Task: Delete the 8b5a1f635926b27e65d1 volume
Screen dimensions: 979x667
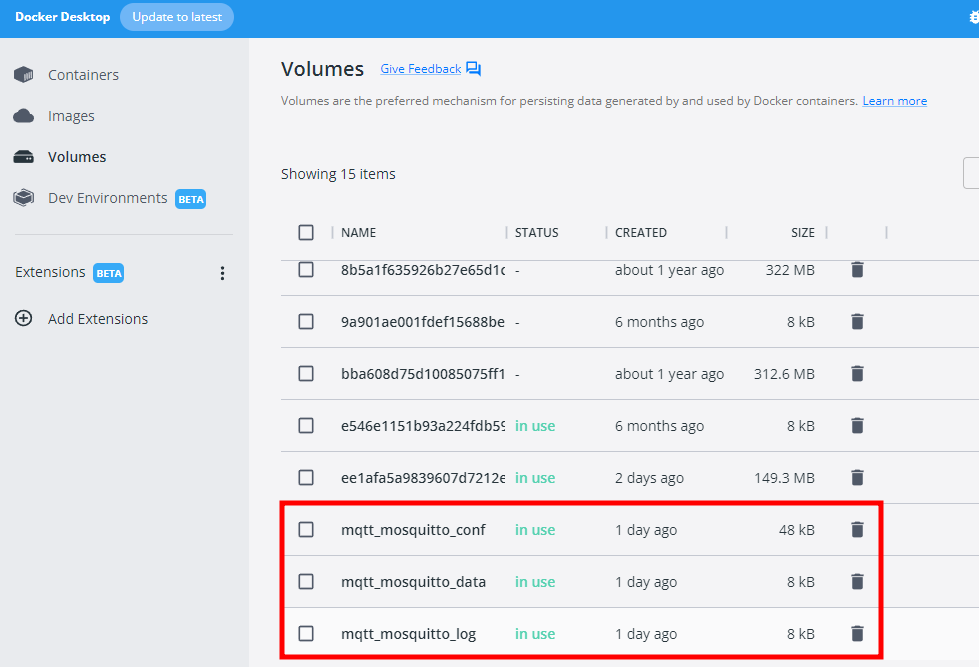Action: [x=857, y=270]
